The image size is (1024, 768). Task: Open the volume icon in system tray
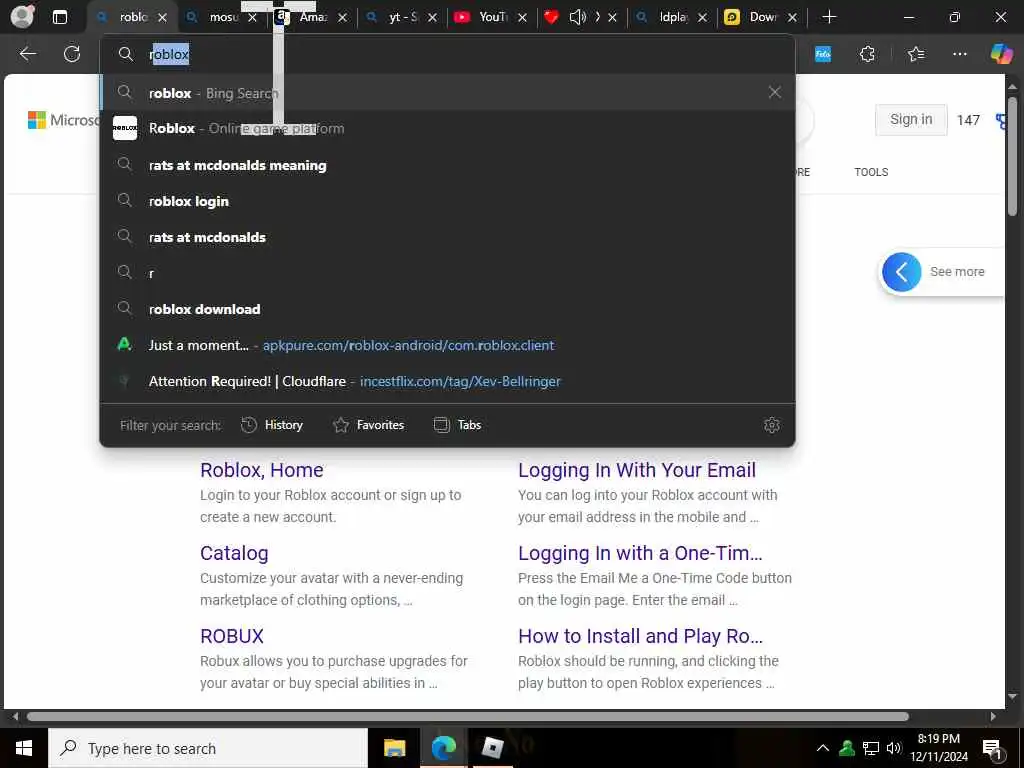[894, 748]
